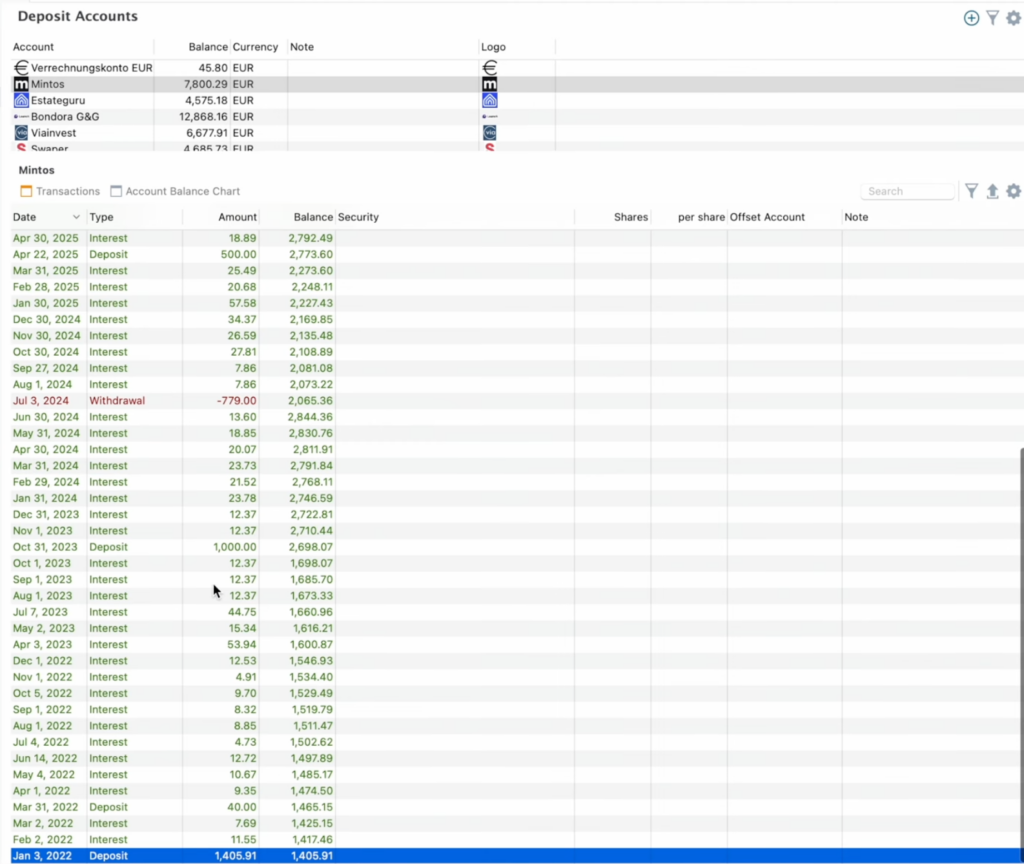Screen dimensions: 1024x864
Task: Click the transaction Search field
Action: click(908, 191)
